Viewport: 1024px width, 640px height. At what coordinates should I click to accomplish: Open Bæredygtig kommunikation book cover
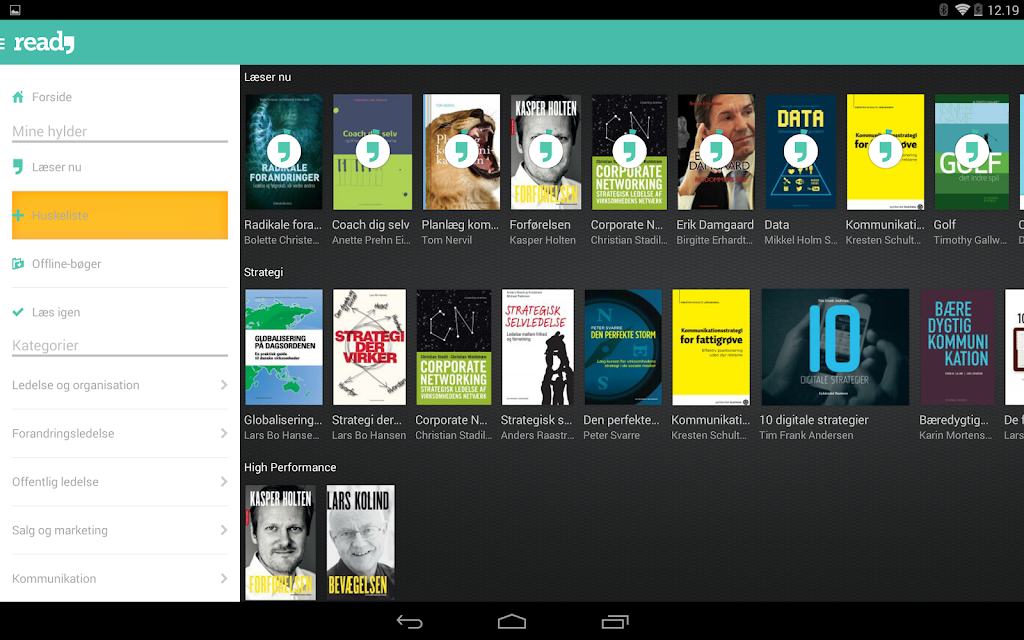[957, 347]
